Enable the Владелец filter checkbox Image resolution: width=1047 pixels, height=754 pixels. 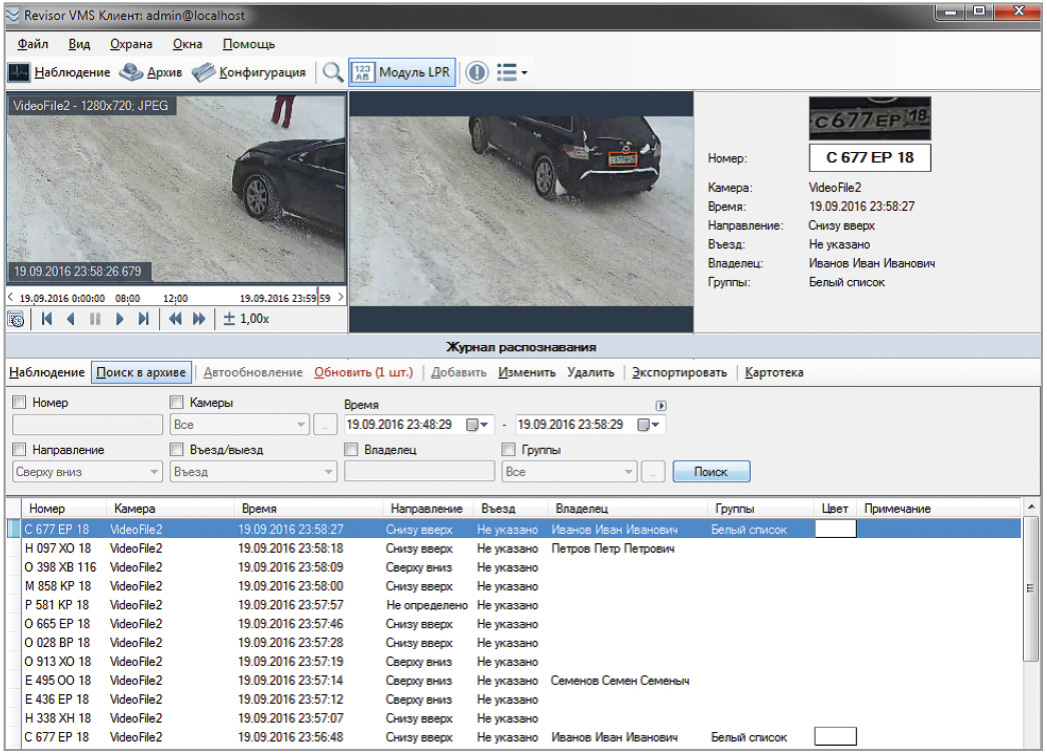351,449
